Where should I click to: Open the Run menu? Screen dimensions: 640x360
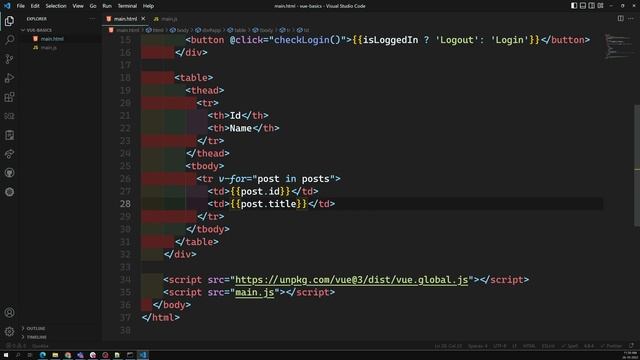coord(107,6)
